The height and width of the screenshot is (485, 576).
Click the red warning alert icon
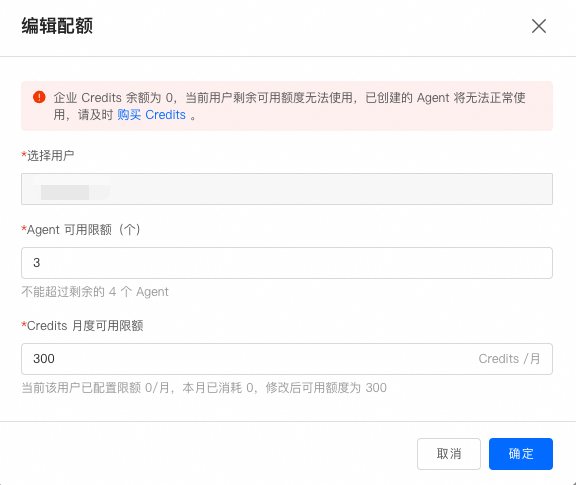(x=39, y=97)
